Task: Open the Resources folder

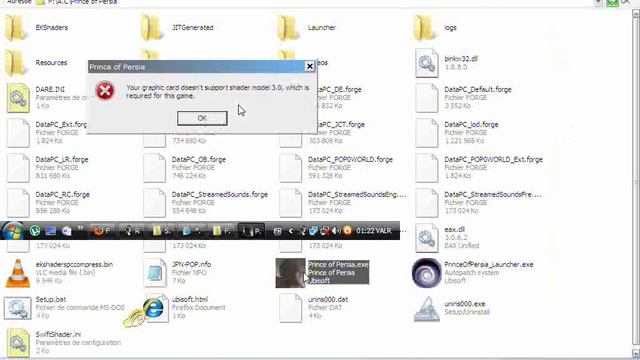Action: coord(36,63)
